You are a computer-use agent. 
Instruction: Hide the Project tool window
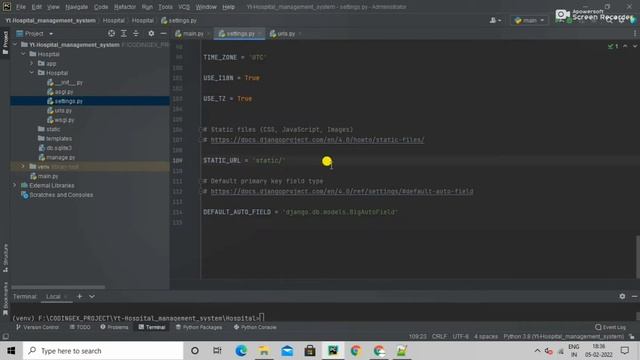point(163,33)
